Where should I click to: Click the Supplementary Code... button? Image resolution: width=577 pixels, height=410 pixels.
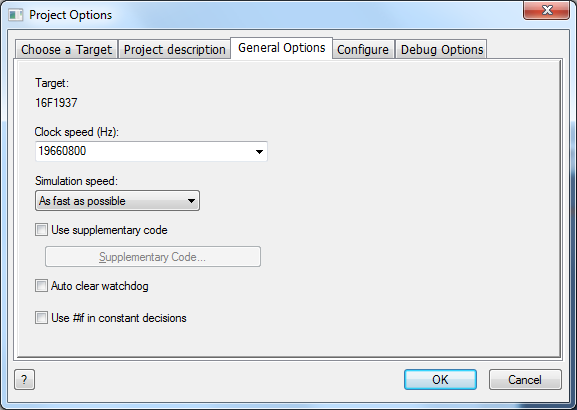[x=153, y=257]
